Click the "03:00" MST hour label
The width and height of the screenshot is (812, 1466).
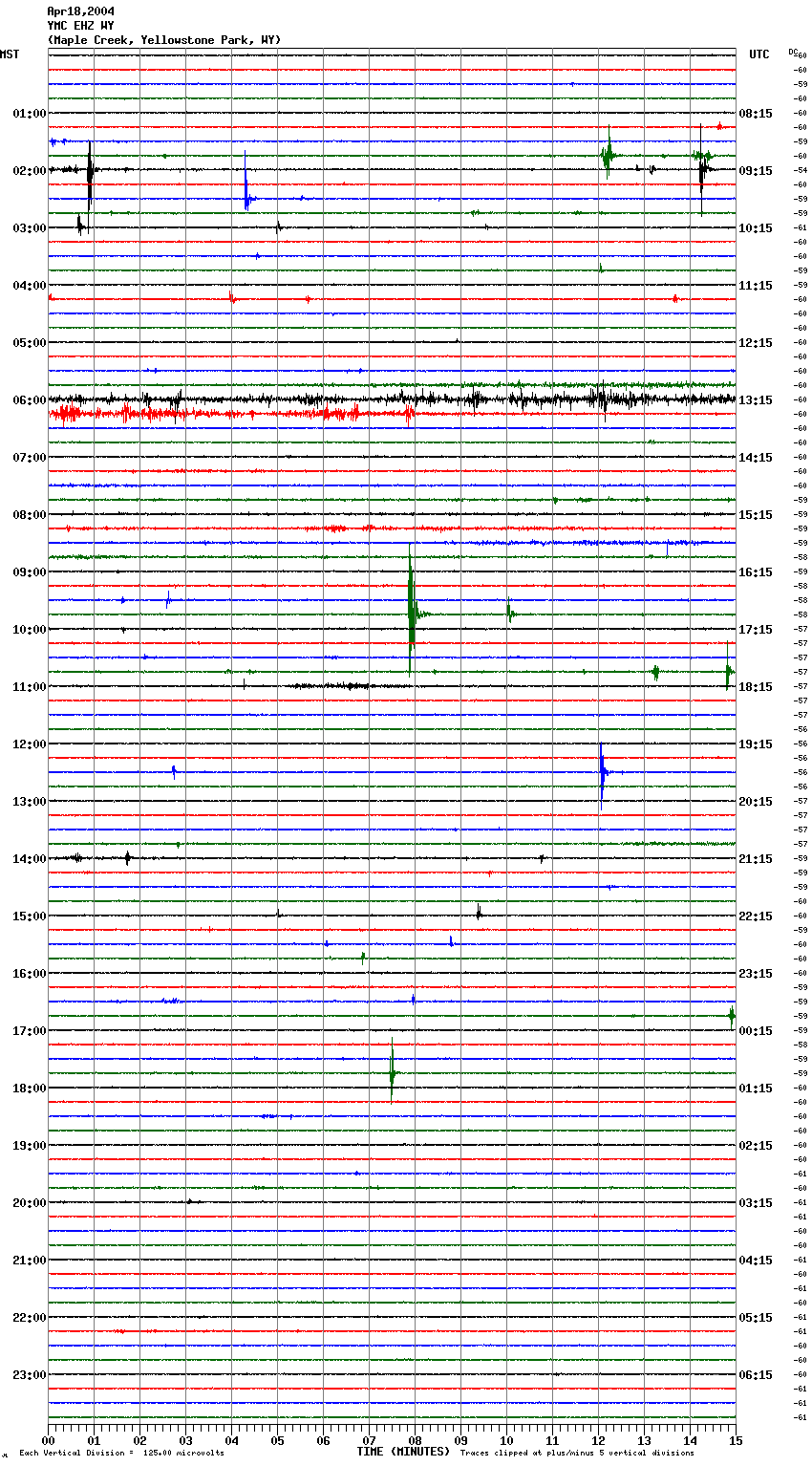click(30, 227)
